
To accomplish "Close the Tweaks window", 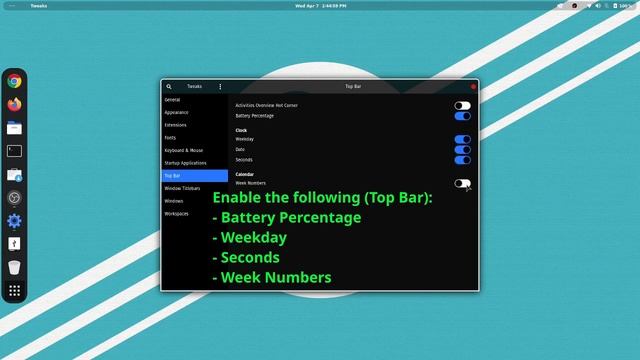I will coord(473,87).
